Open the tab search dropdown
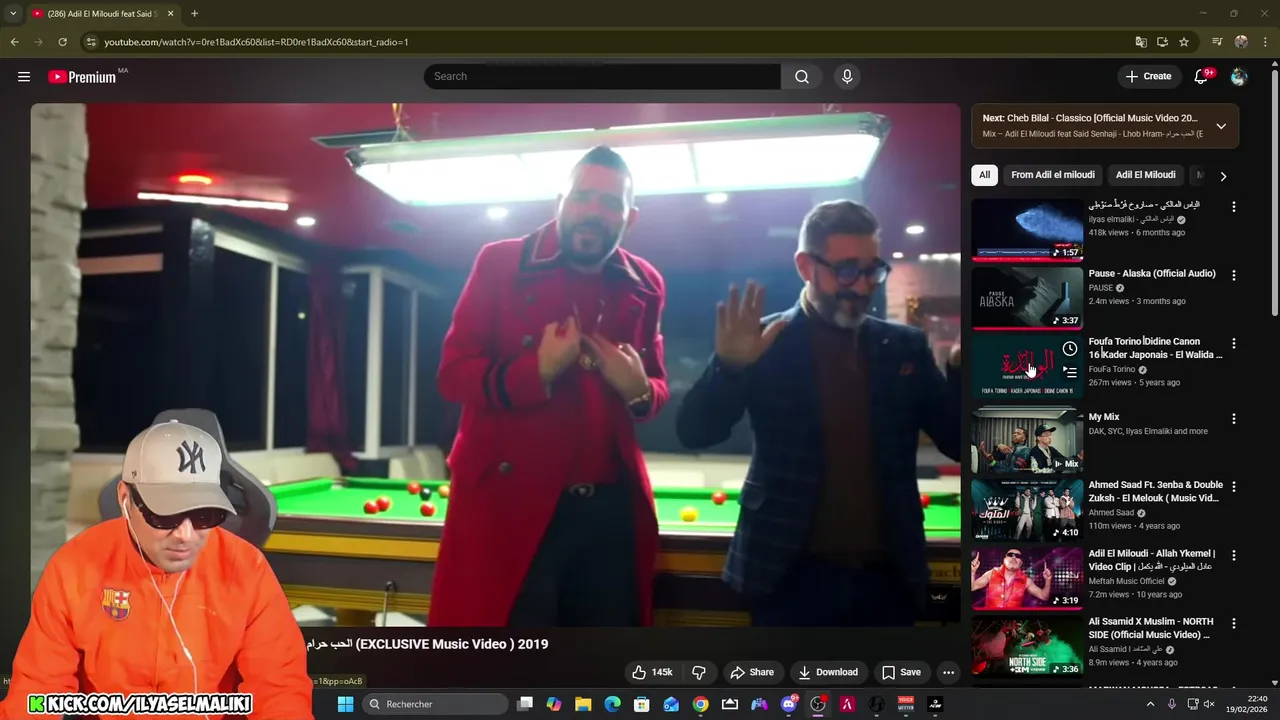Image resolution: width=1280 pixels, height=720 pixels. (x=13, y=14)
